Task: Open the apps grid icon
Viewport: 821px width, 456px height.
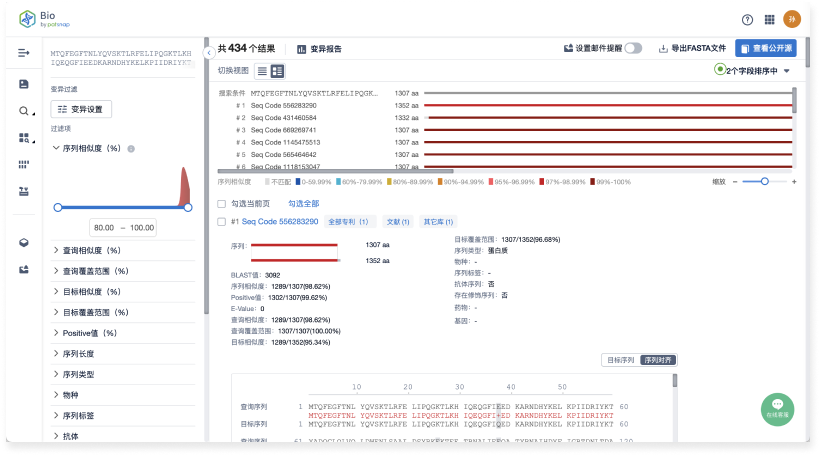Action: tap(769, 19)
